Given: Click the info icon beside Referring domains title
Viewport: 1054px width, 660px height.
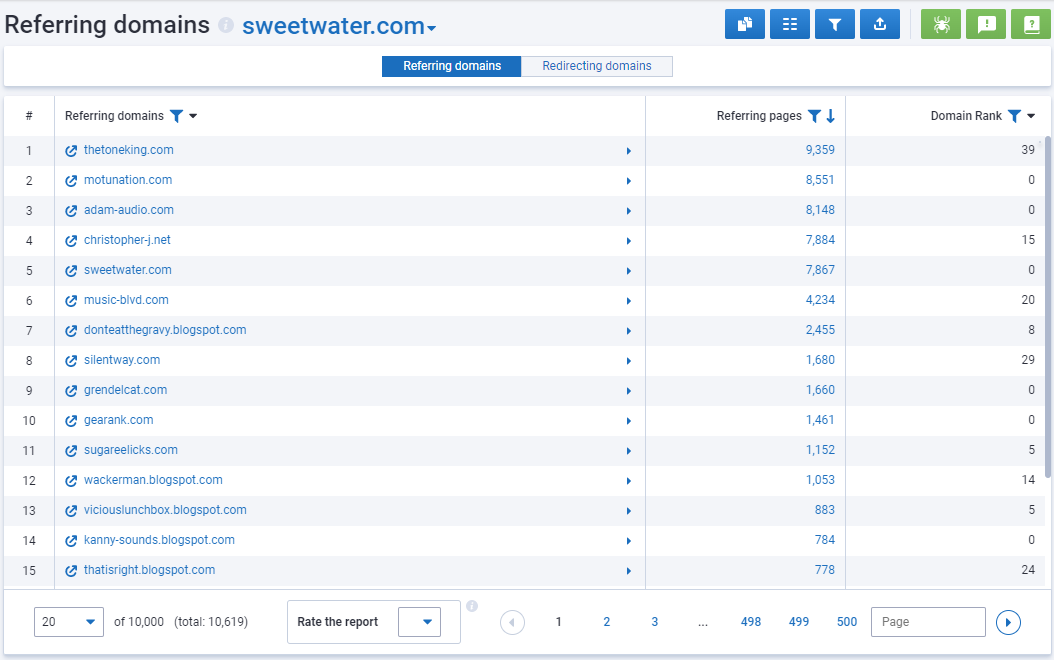Looking at the screenshot, I should 227,26.
